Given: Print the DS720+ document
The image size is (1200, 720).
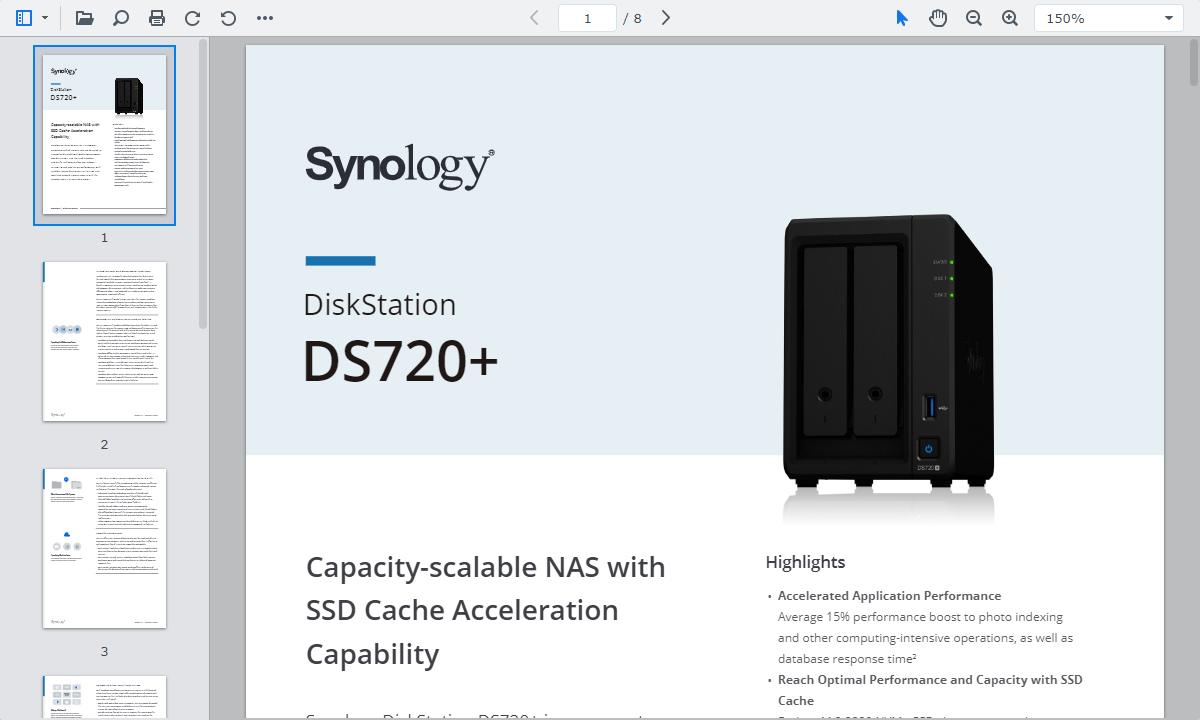Looking at the screenshot, I should pos(156,17).
